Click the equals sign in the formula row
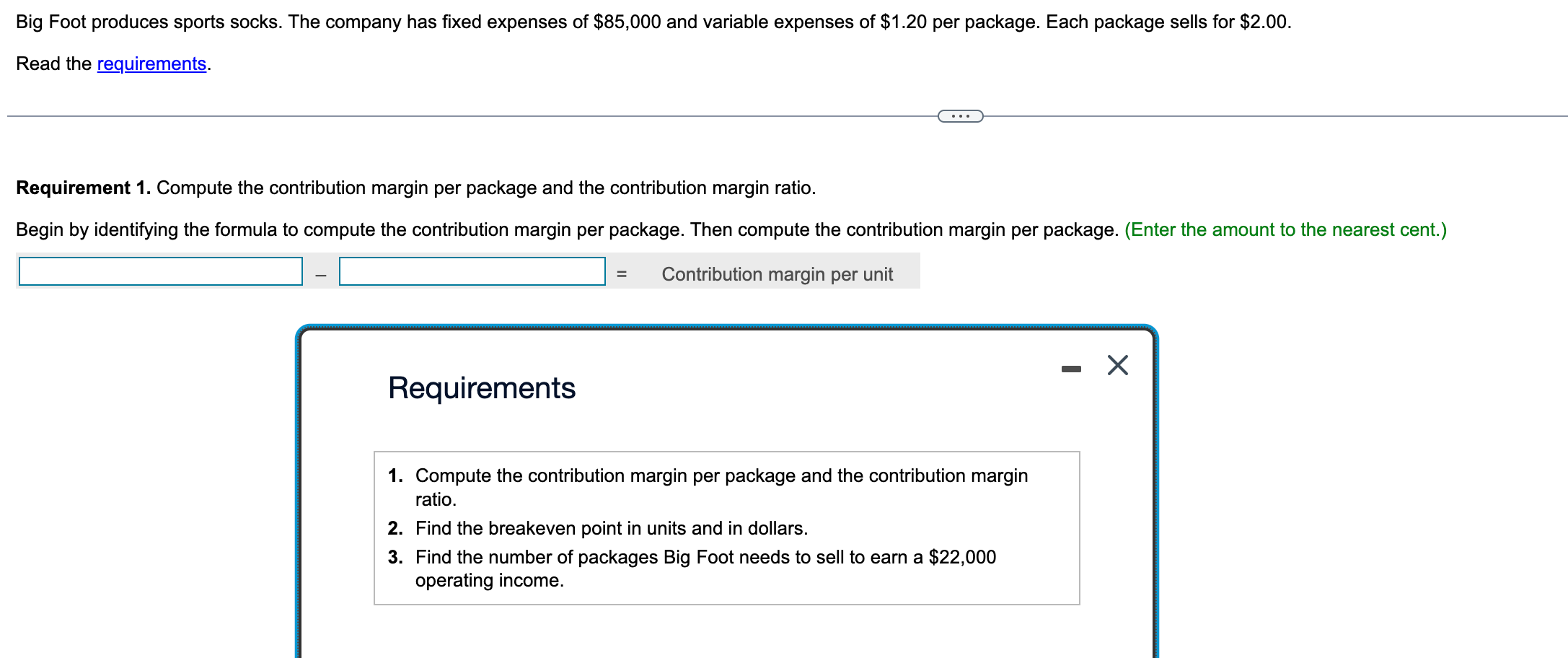 [x=622, y=274]
